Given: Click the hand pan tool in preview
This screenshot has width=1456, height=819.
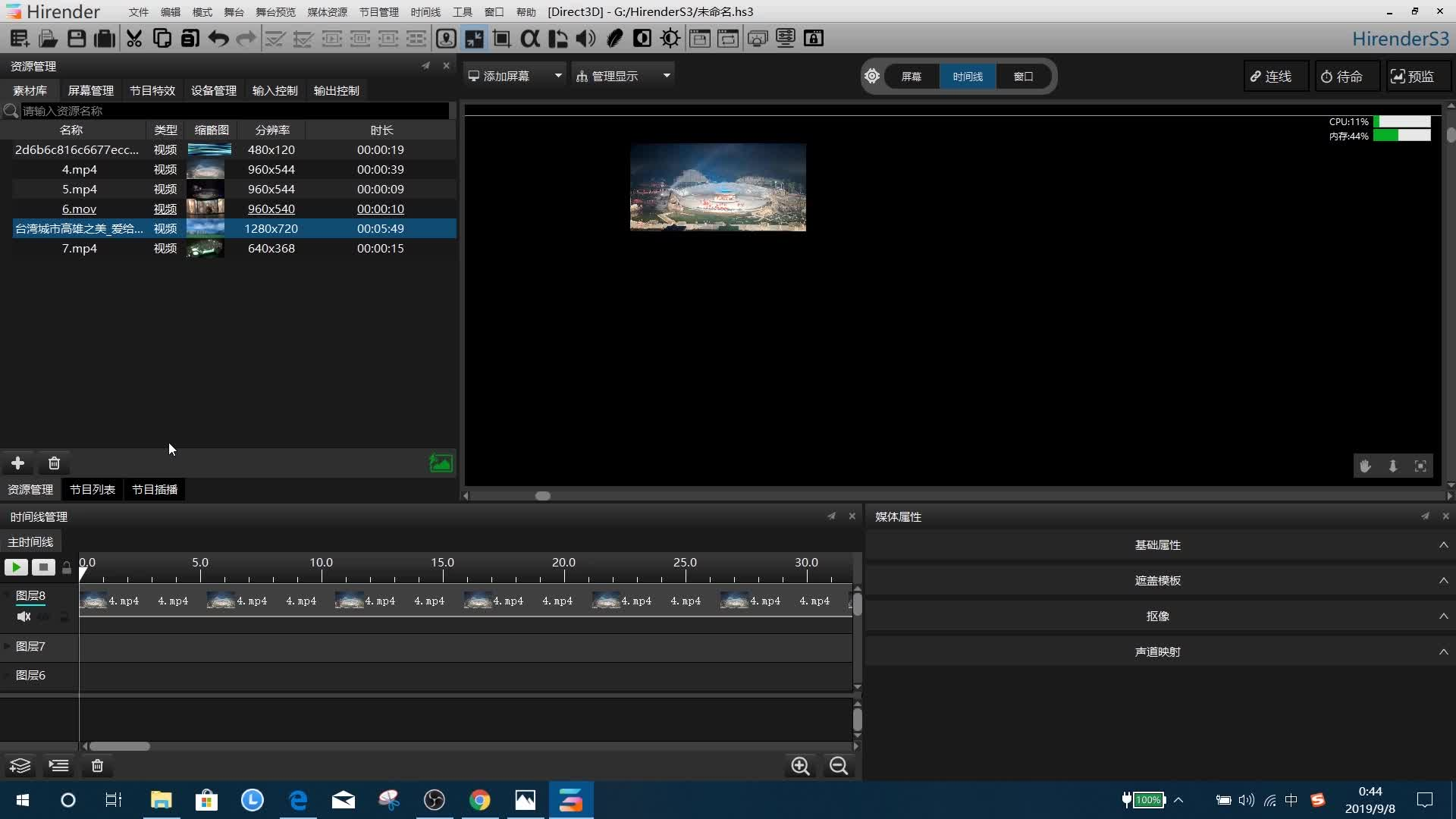Looking at the screenshot, I should 1365,466.
